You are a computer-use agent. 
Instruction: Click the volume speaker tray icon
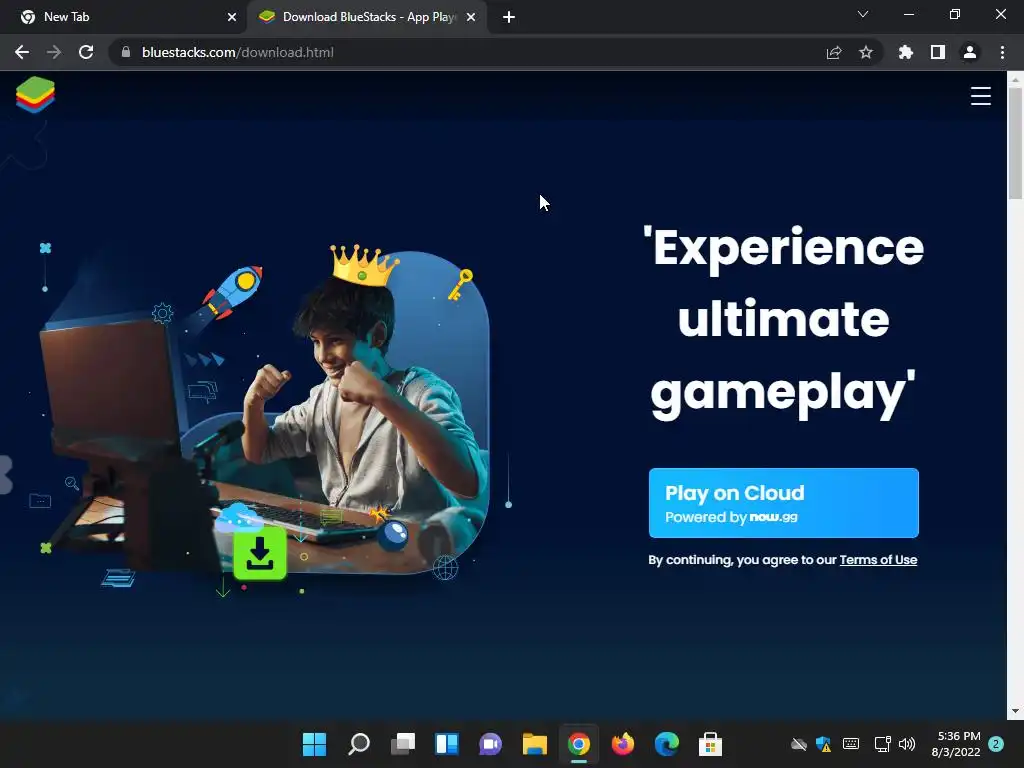pos(906,744)
